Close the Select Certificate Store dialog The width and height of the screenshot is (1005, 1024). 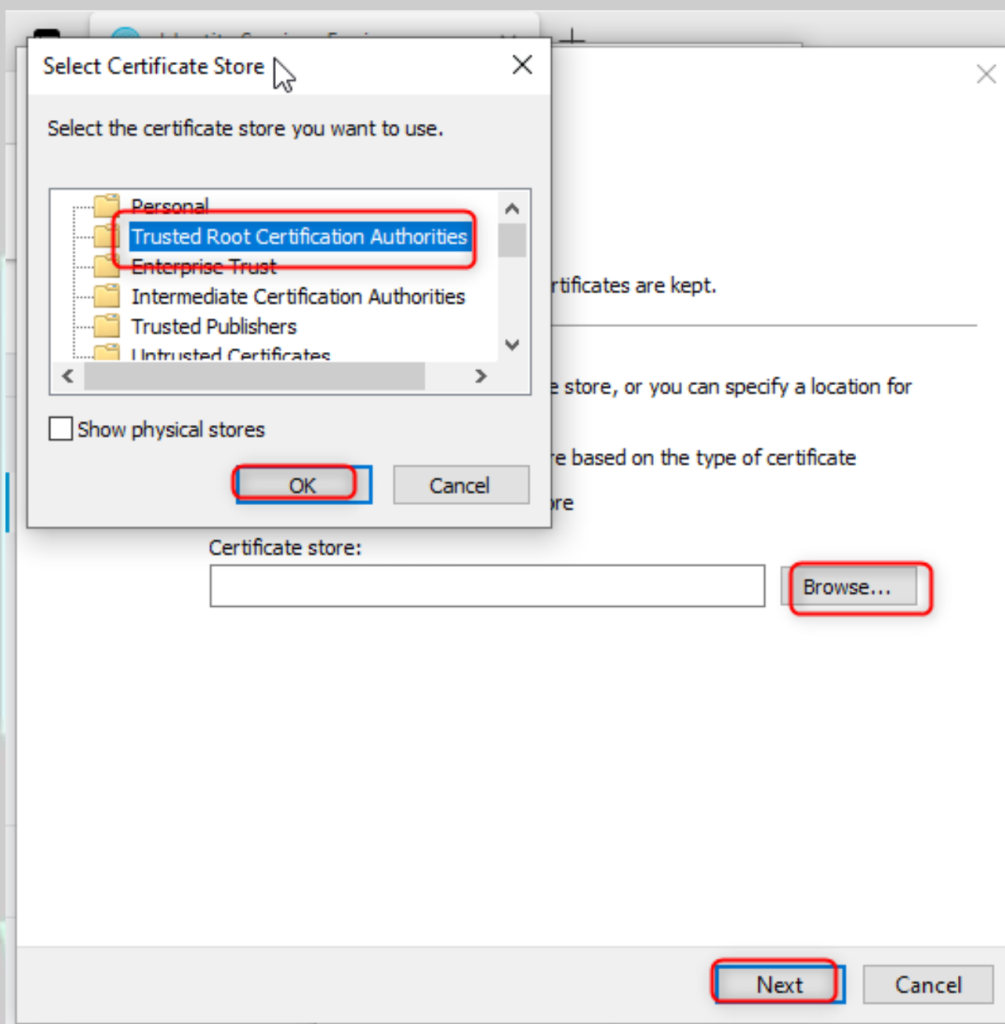coord(522,66)
